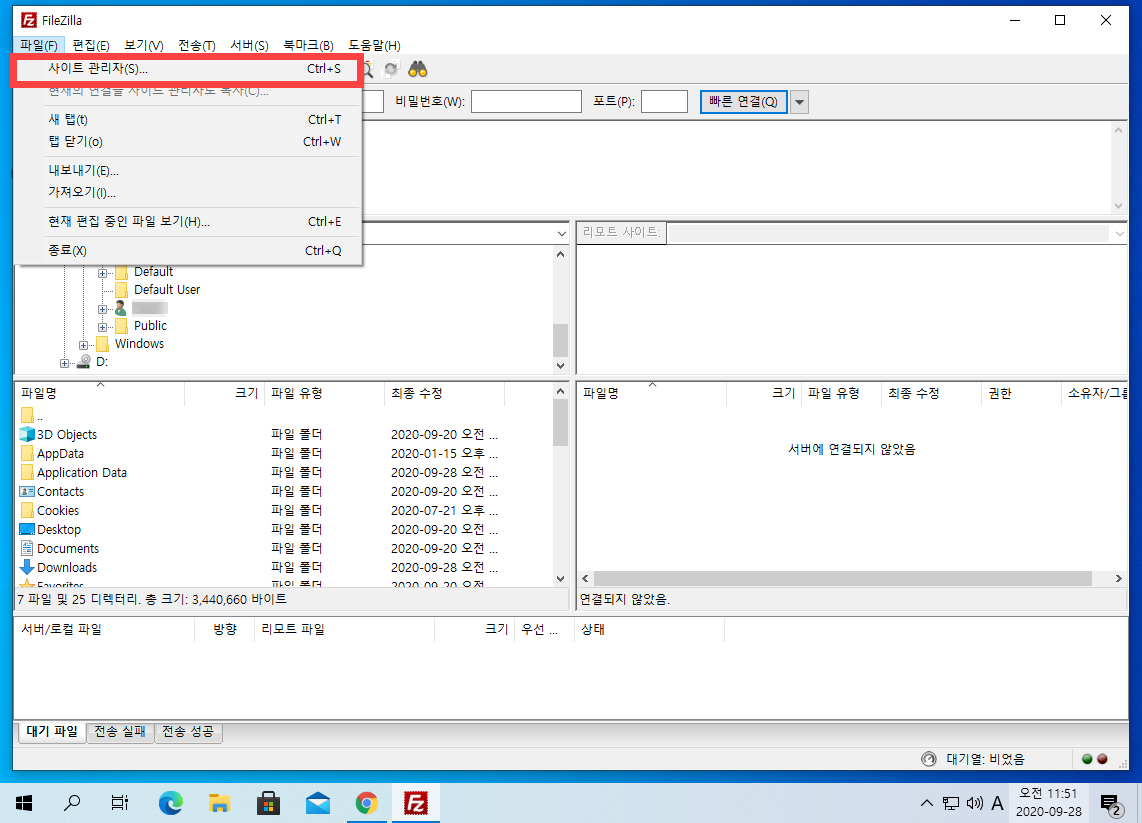
Task: Open the local site path dropdown
Action: click(561, 234)
